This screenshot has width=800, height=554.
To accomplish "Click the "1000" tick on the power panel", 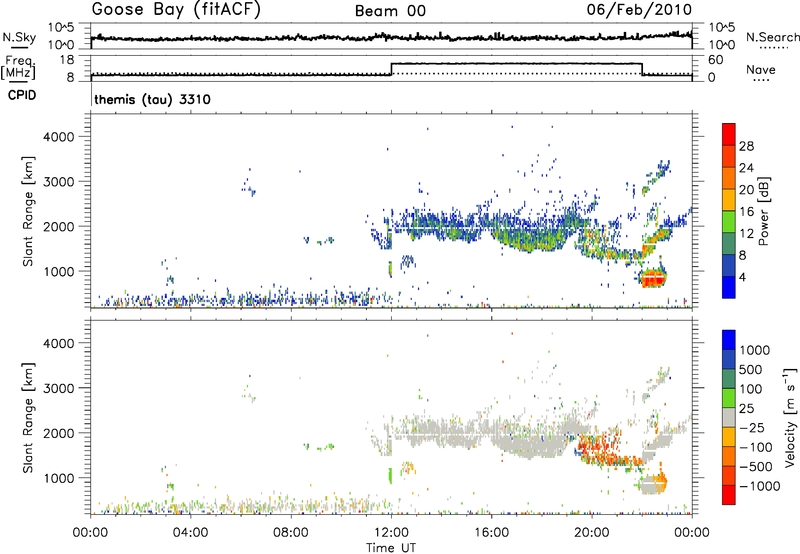I will click(x=58, y=271).
